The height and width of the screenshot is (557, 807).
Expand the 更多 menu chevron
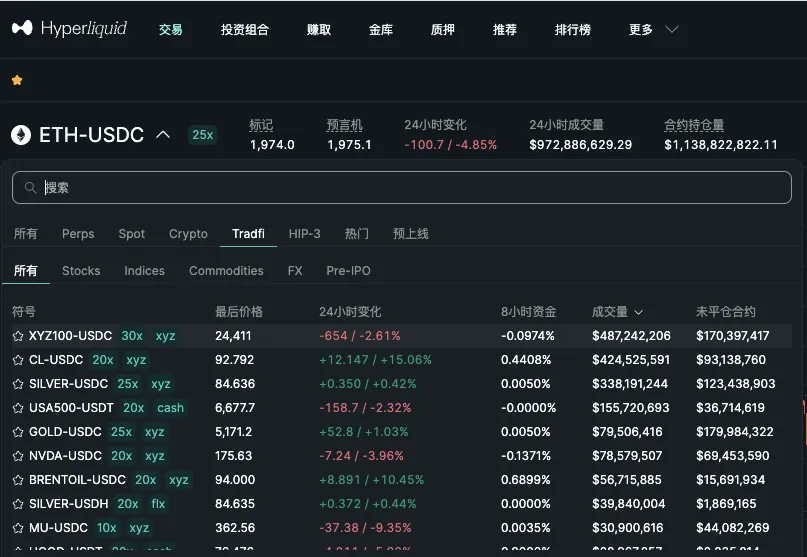point(672,29)
